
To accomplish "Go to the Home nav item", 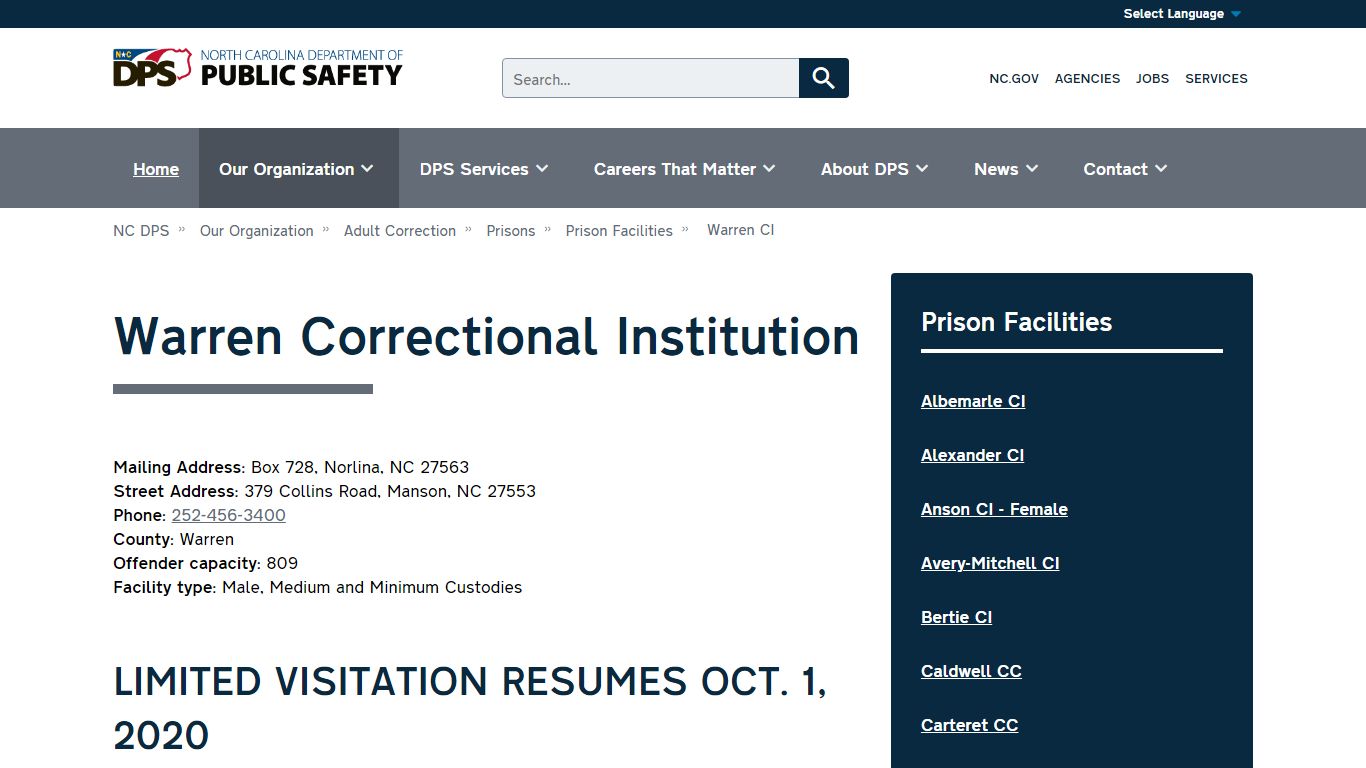I will [x=156, y=169].
